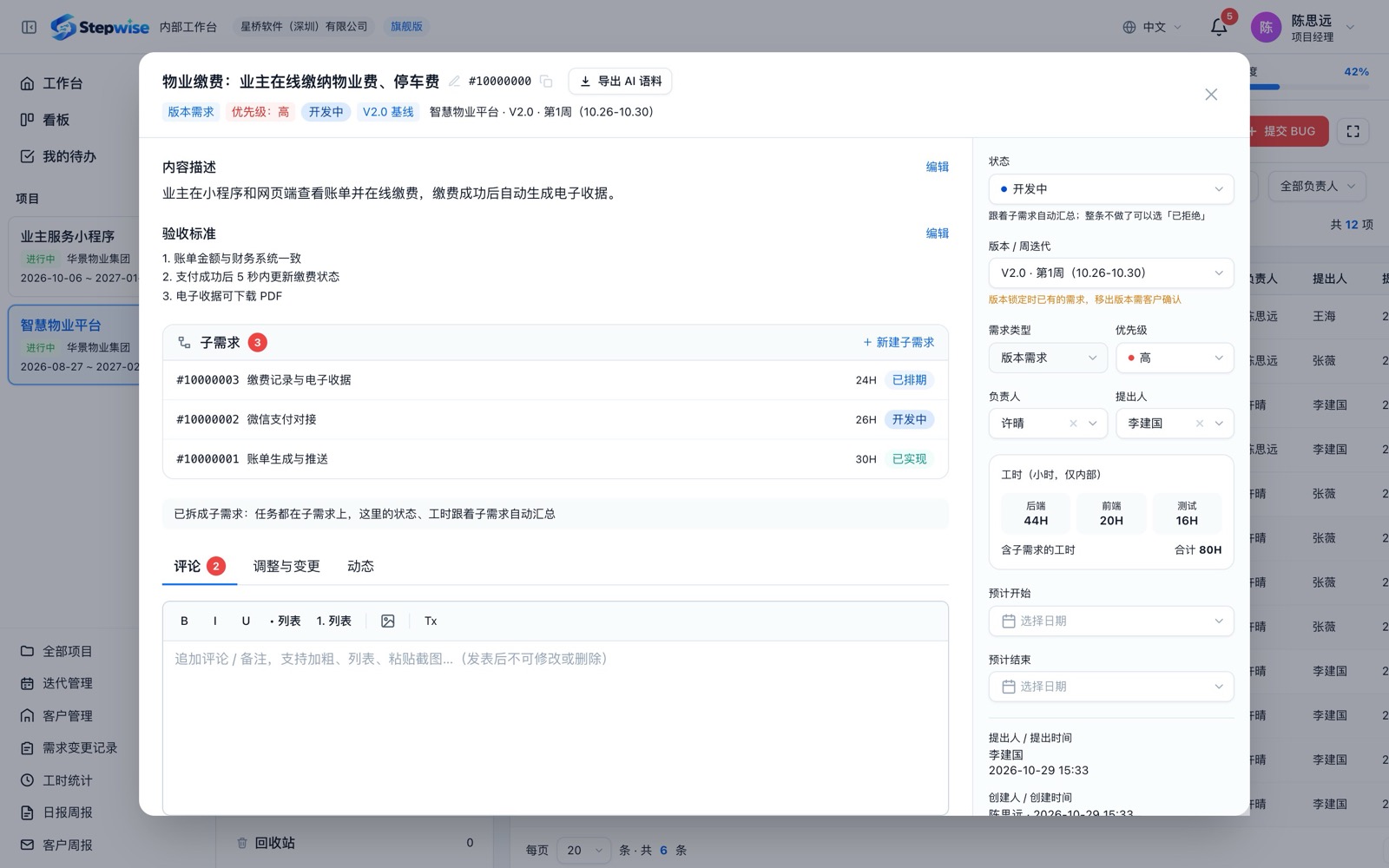Select the 业主服务小程序 project card
The height and width of the screenshot is (868, 1389).
point(74,257)
